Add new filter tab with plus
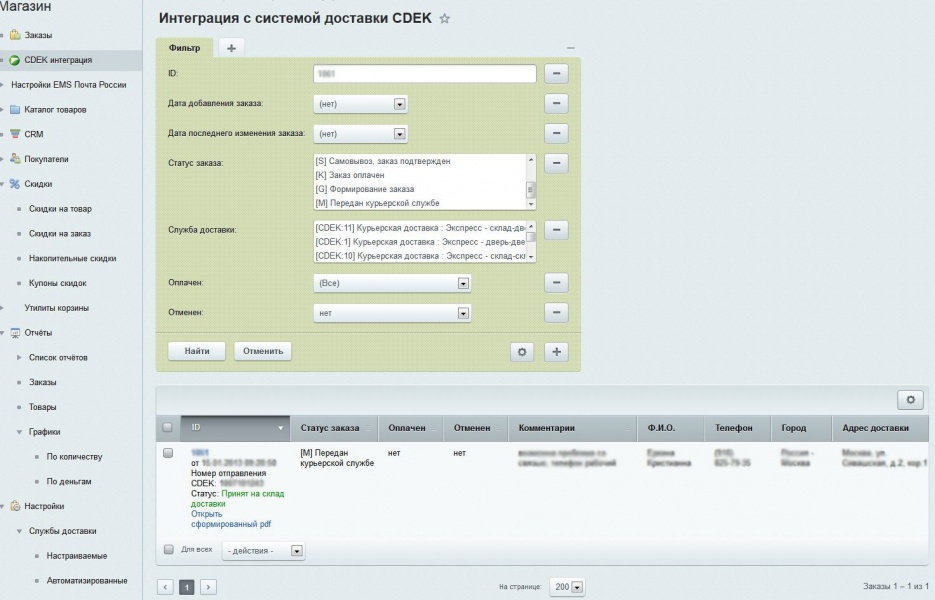 point(231,48)
